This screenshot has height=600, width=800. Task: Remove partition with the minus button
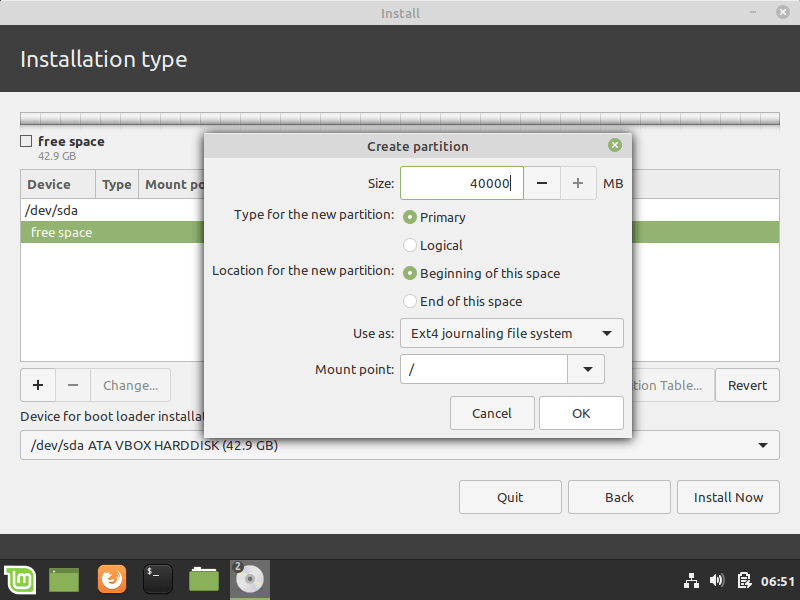73,385
